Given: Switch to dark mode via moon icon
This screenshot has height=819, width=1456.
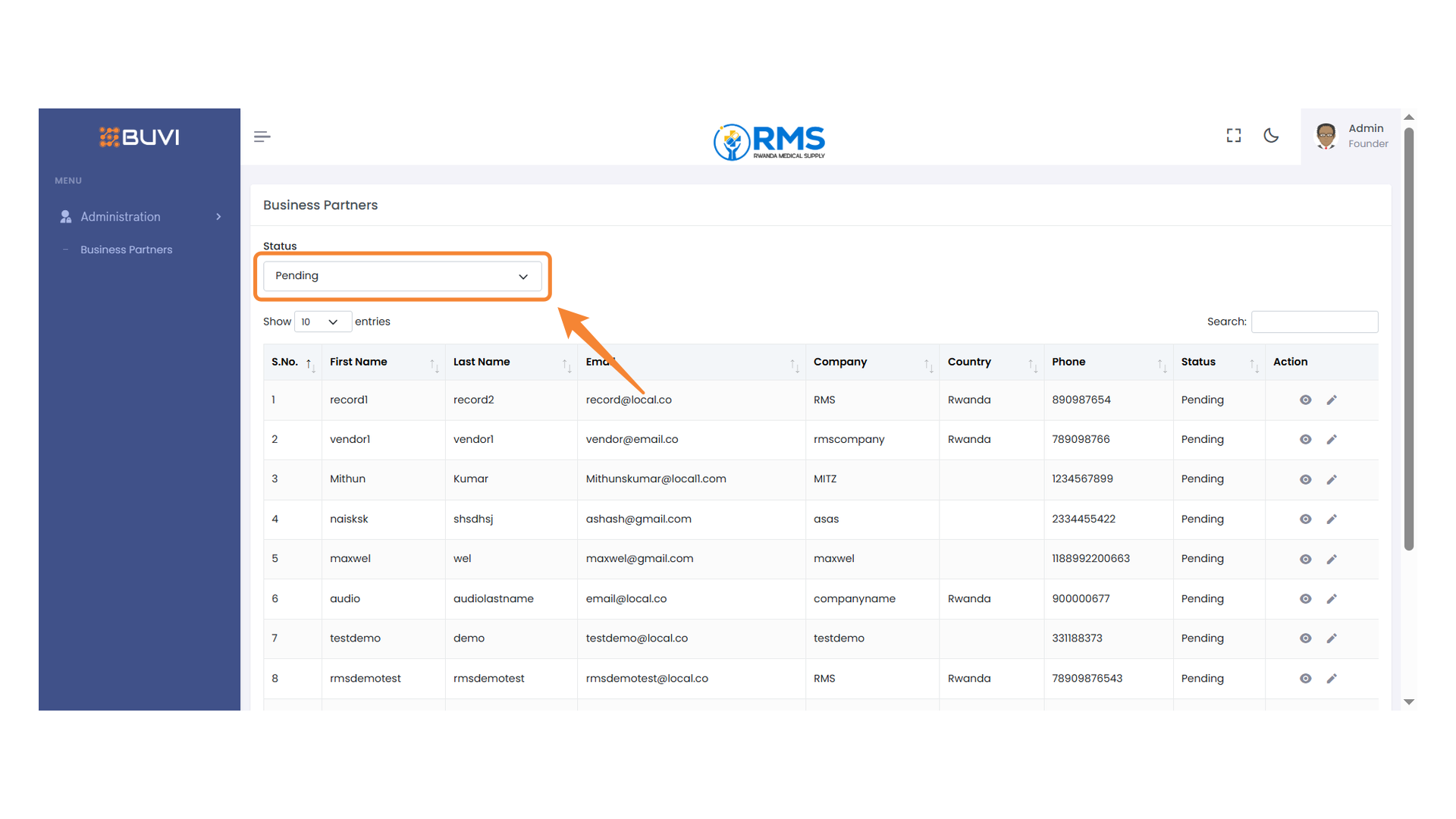Looking at the screenshot, I should click(1272, 136).
